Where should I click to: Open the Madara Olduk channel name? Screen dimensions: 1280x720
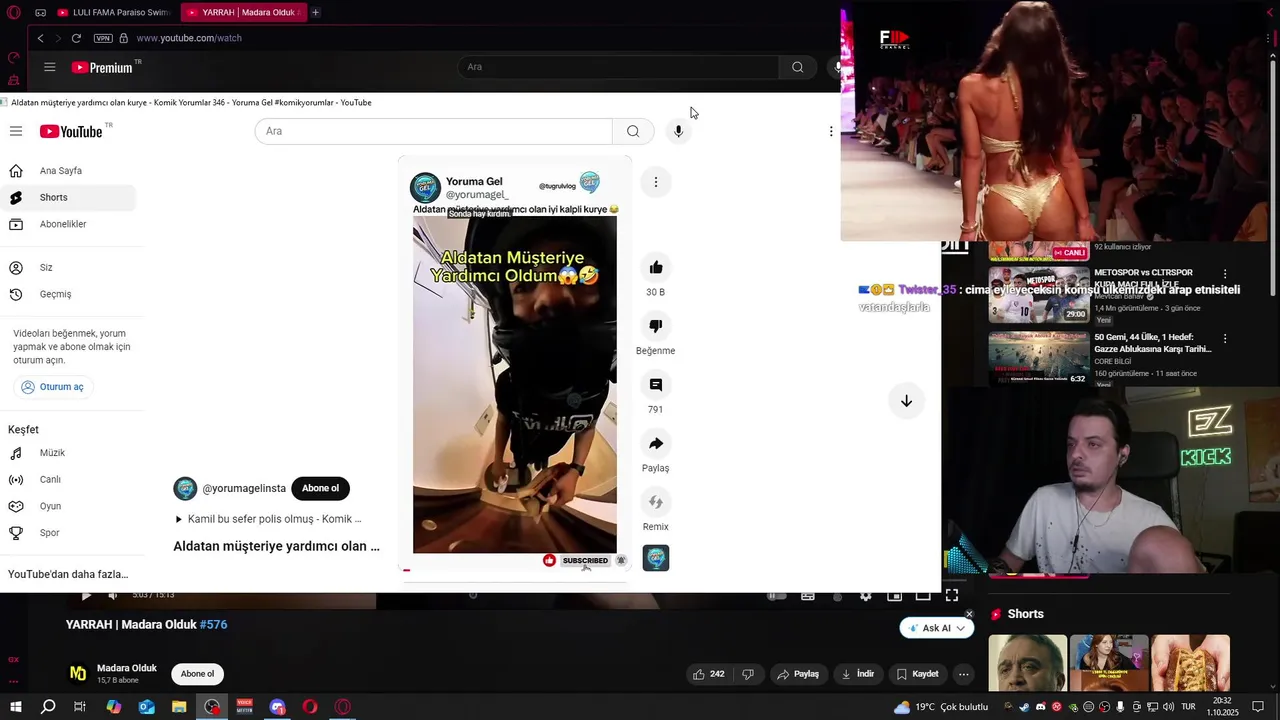(x=127, y=668)
